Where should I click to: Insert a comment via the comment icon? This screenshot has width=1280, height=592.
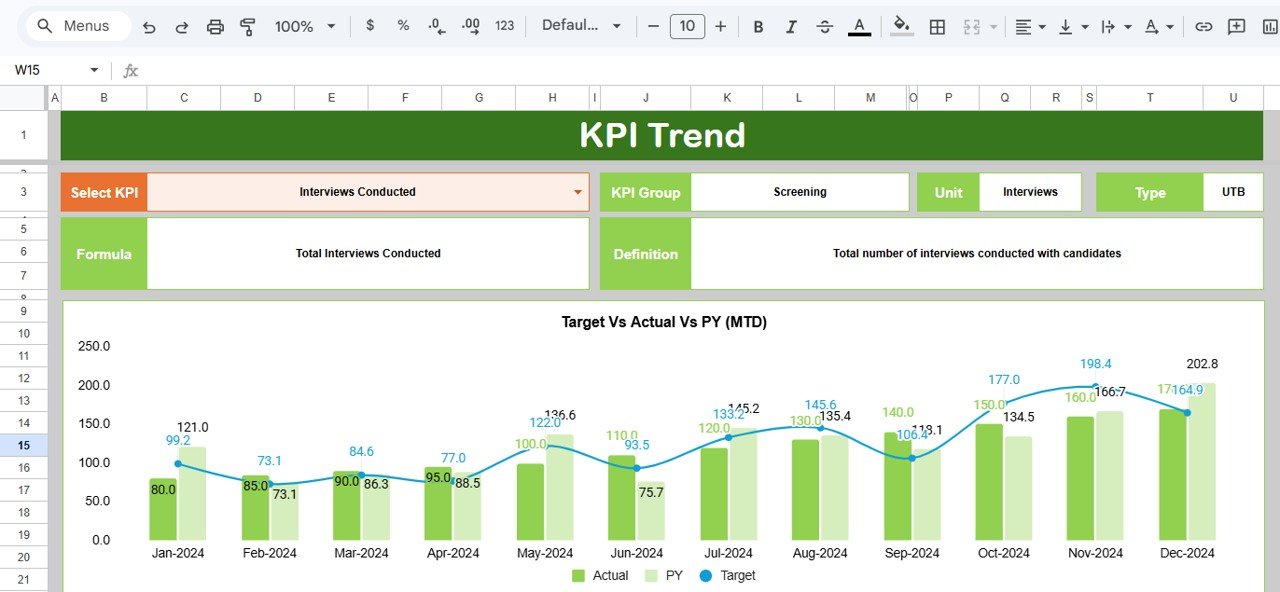click(x=1235, y=26)
